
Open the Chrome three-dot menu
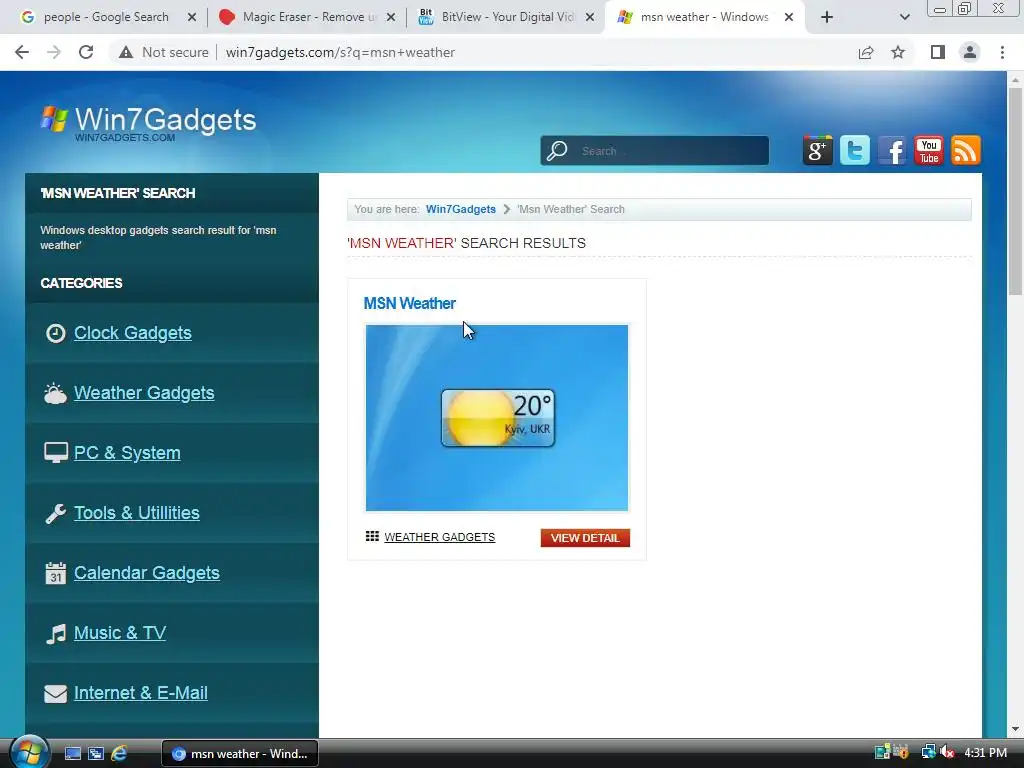click(1002, 52)
